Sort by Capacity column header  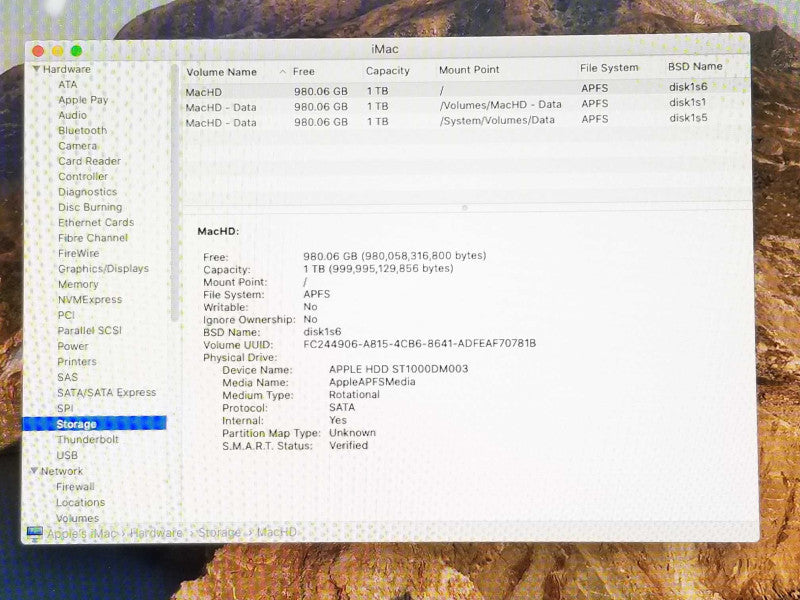pos(387,71)
